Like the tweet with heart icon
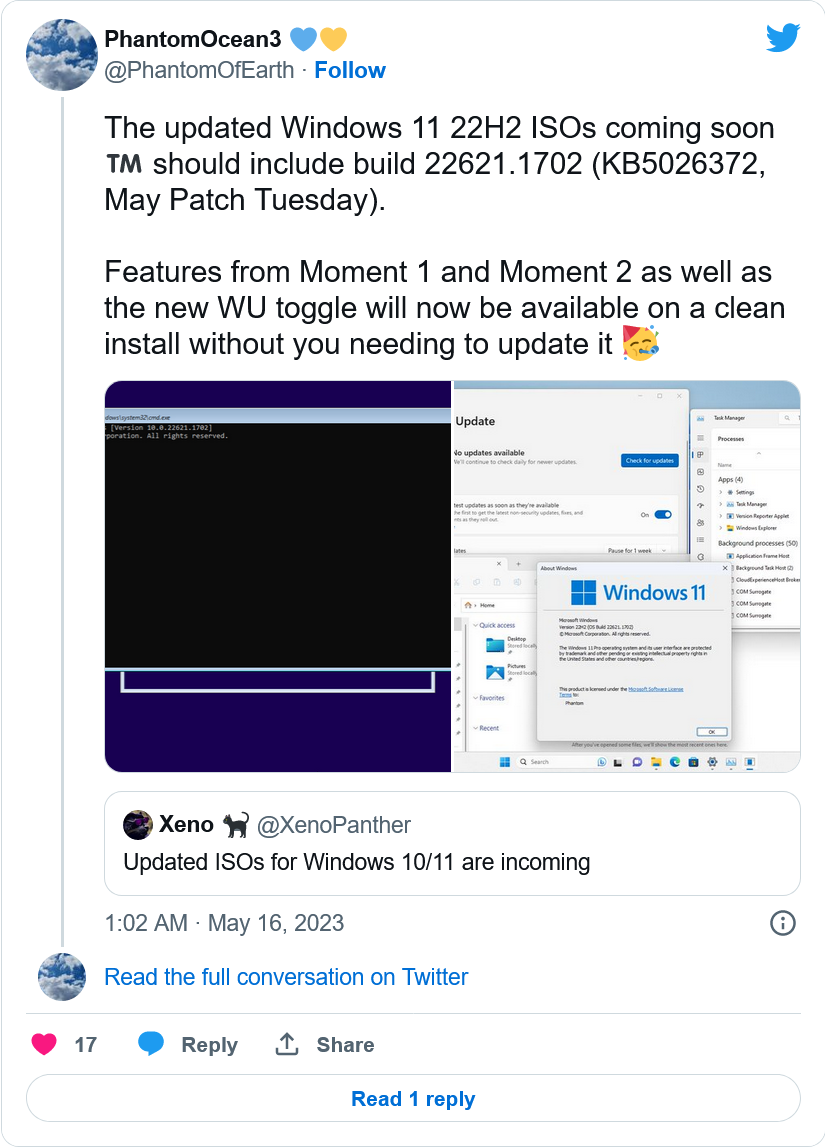This screenshot has width=825, height=1147. pyautogui.click(x=44, y=1045)
